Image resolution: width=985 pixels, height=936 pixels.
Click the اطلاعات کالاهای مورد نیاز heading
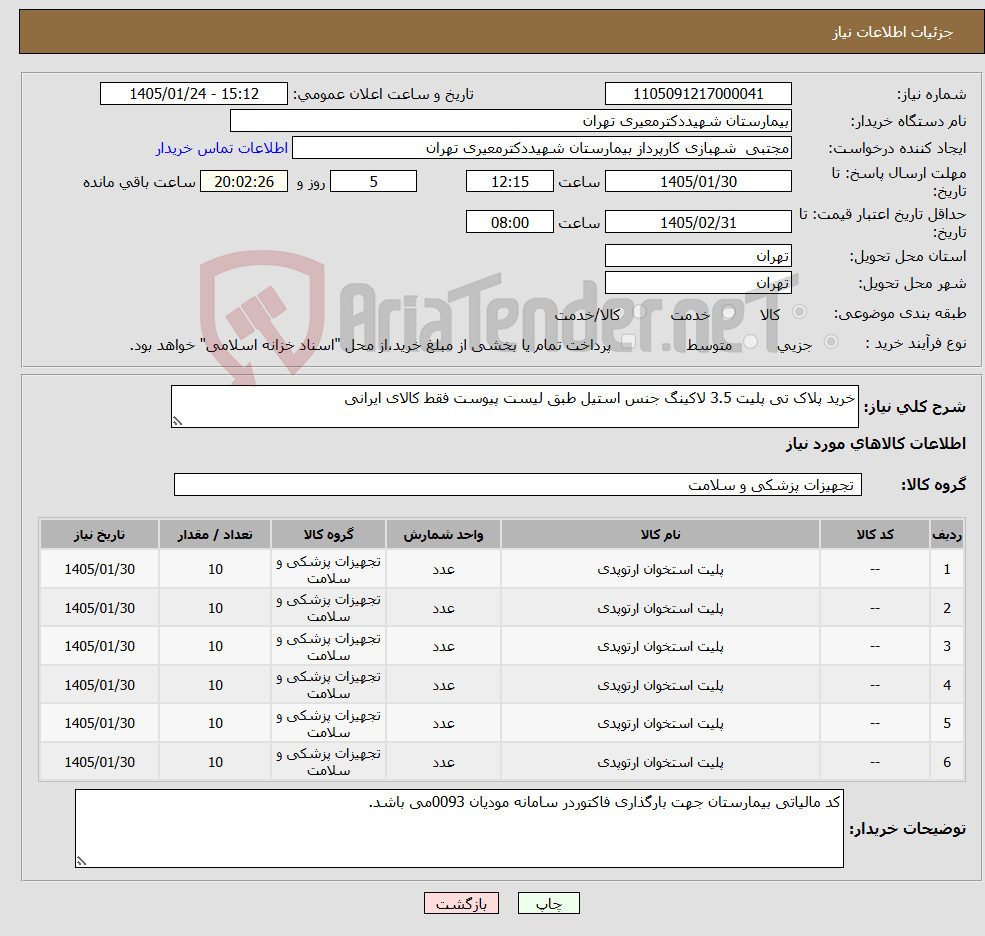coord(876,444)
